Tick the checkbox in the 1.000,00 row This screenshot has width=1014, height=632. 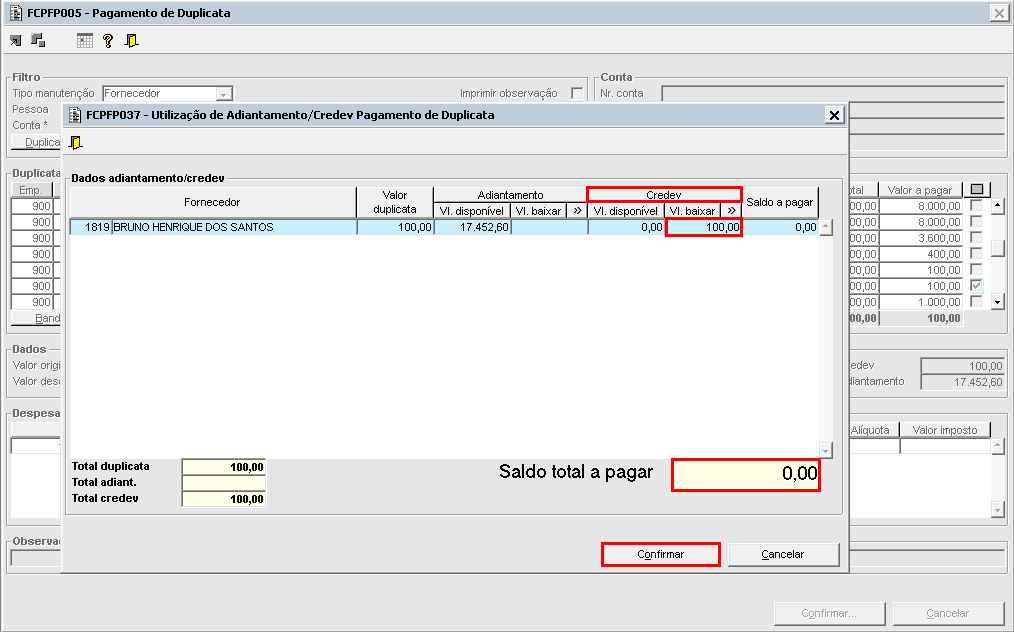976,301
